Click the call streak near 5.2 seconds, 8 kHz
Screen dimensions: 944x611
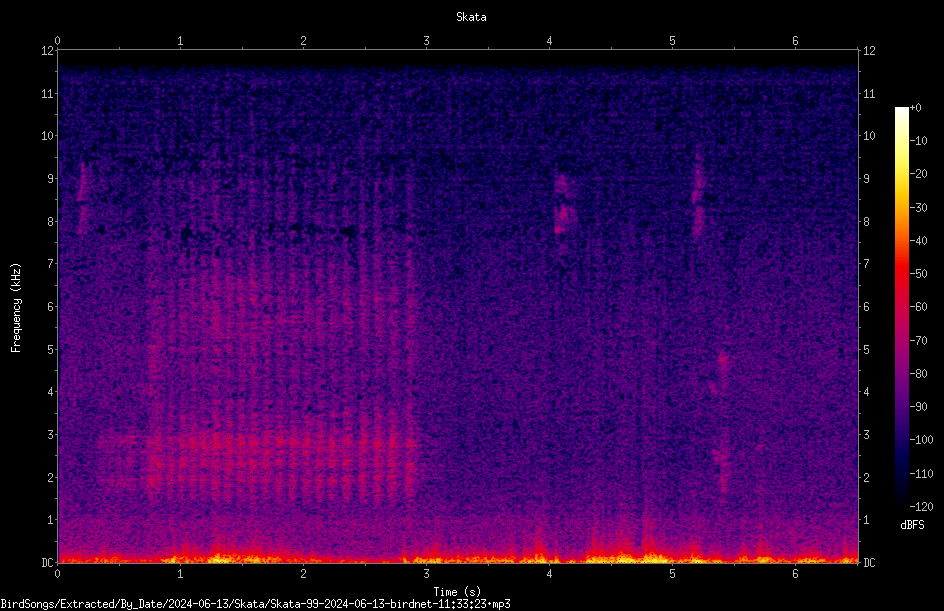click(698, 196)
